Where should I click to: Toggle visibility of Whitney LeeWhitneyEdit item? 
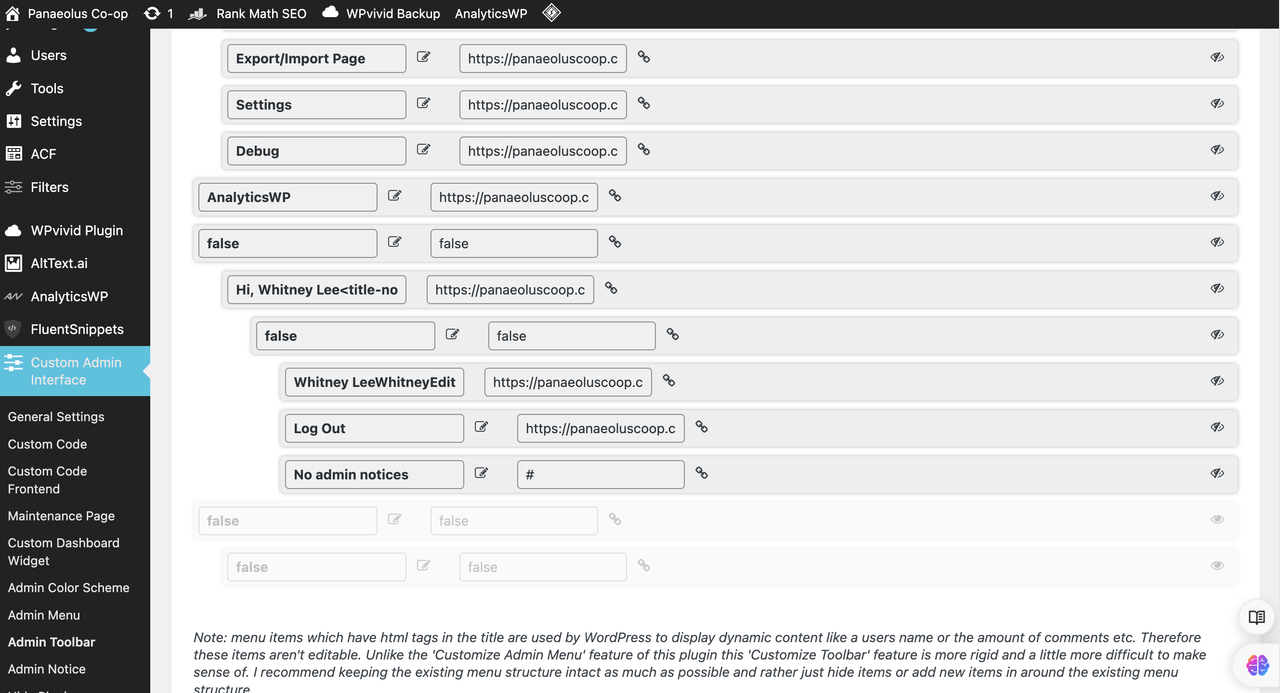click(1217, 381)
